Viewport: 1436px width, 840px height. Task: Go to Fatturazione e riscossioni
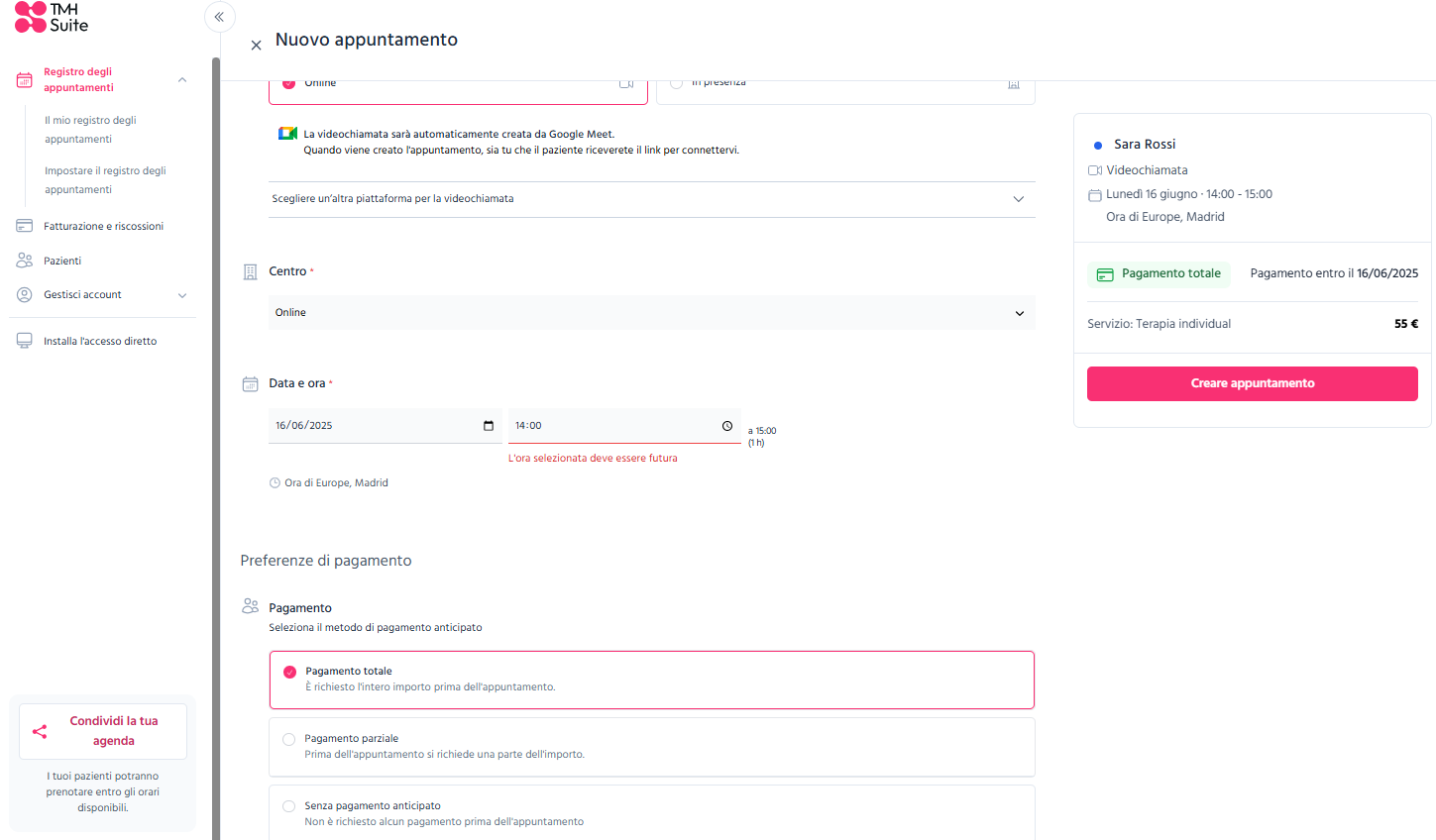point(102,226)
